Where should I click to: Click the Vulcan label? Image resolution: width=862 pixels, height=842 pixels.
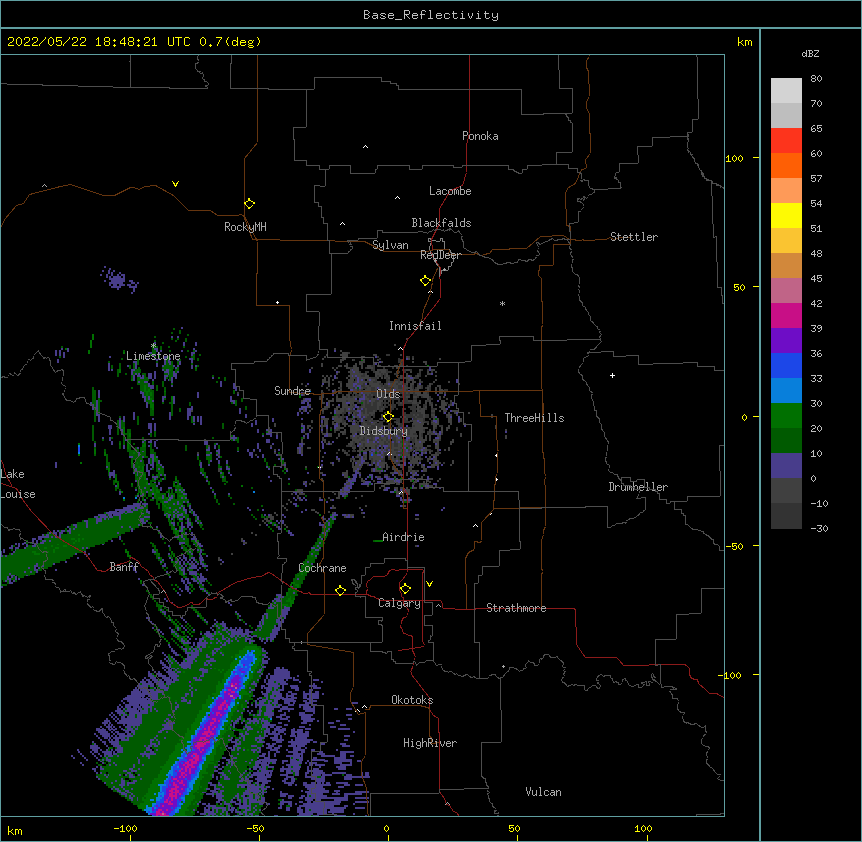(543, 792)
